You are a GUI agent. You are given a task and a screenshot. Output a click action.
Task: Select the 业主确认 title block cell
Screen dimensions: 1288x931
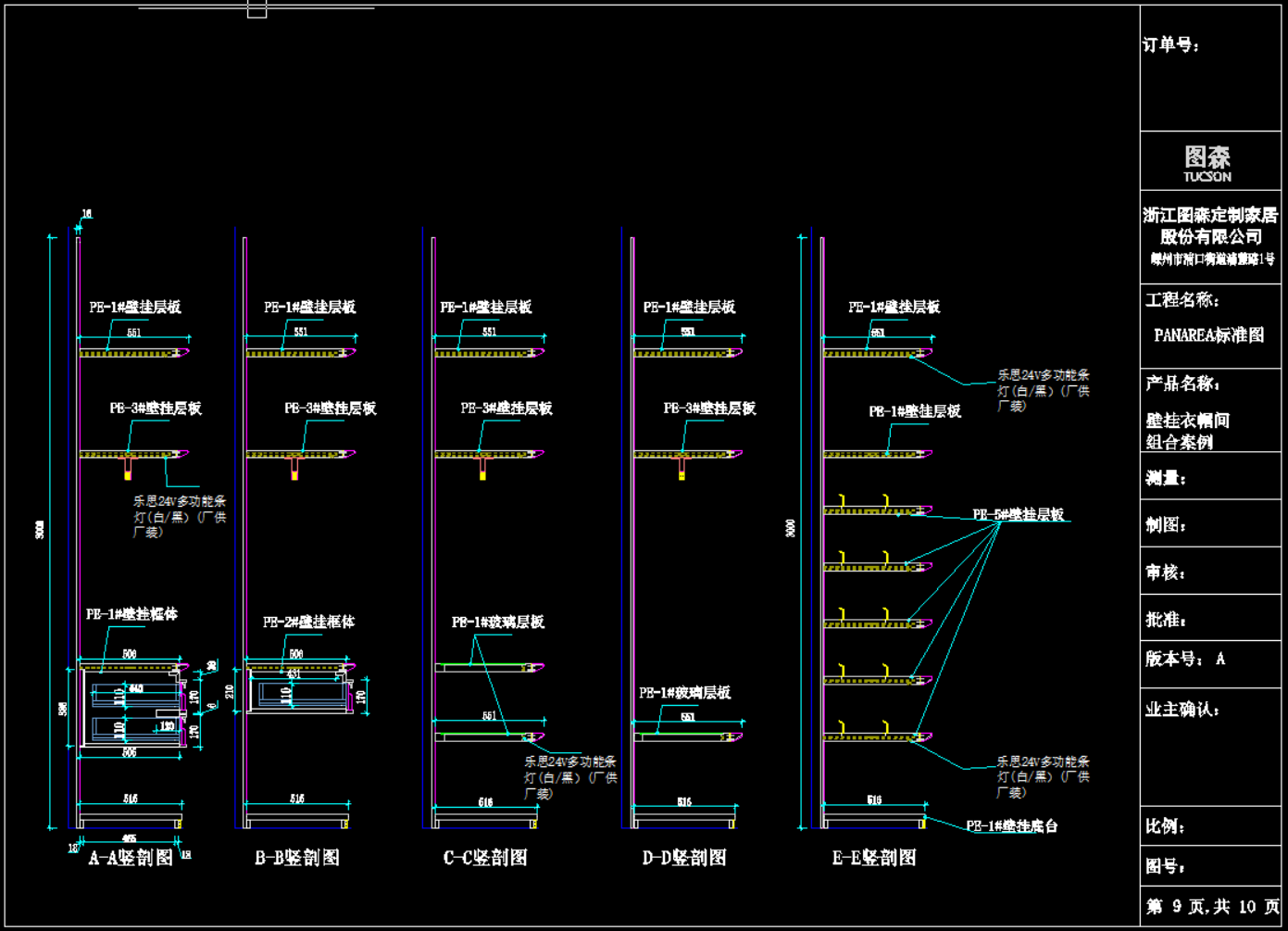[1182, 710]
